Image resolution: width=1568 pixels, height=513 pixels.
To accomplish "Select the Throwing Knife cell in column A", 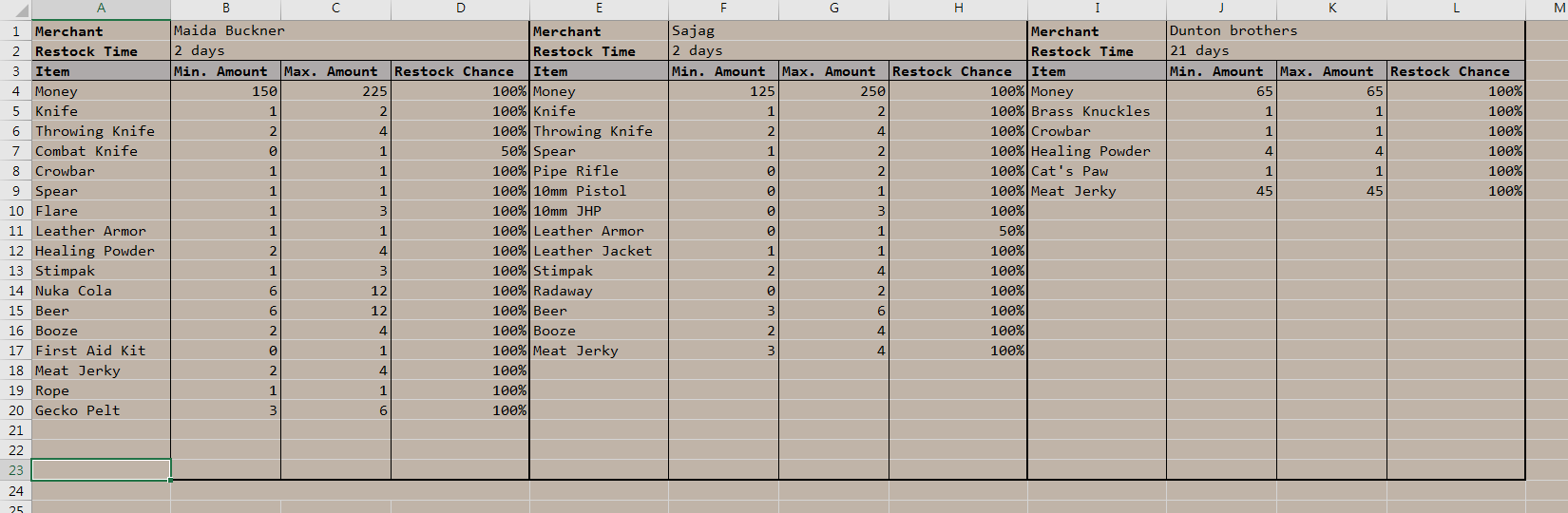I will point(101,131).
